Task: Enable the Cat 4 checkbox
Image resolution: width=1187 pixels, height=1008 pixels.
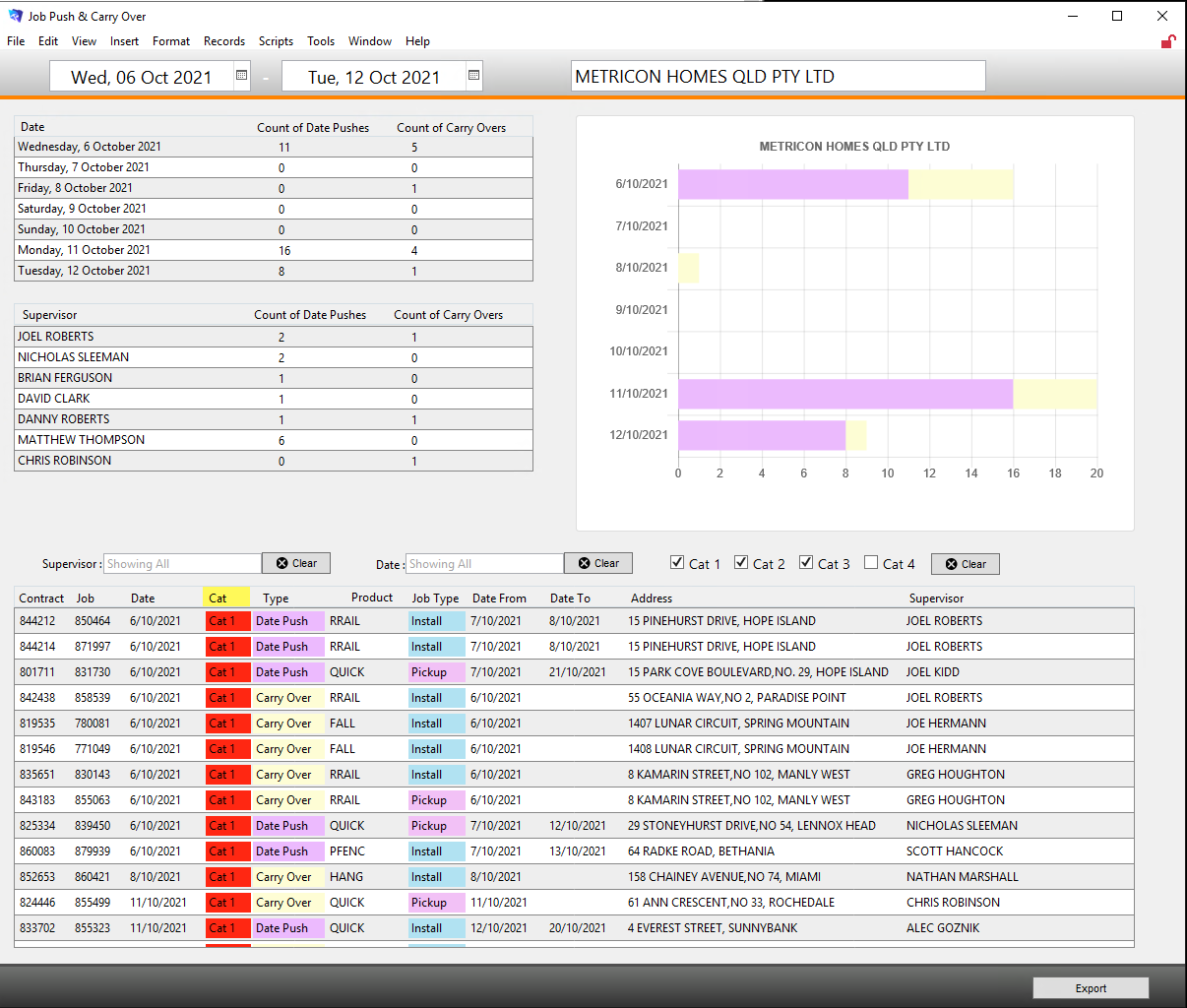Action: click(x=871, y=562)
